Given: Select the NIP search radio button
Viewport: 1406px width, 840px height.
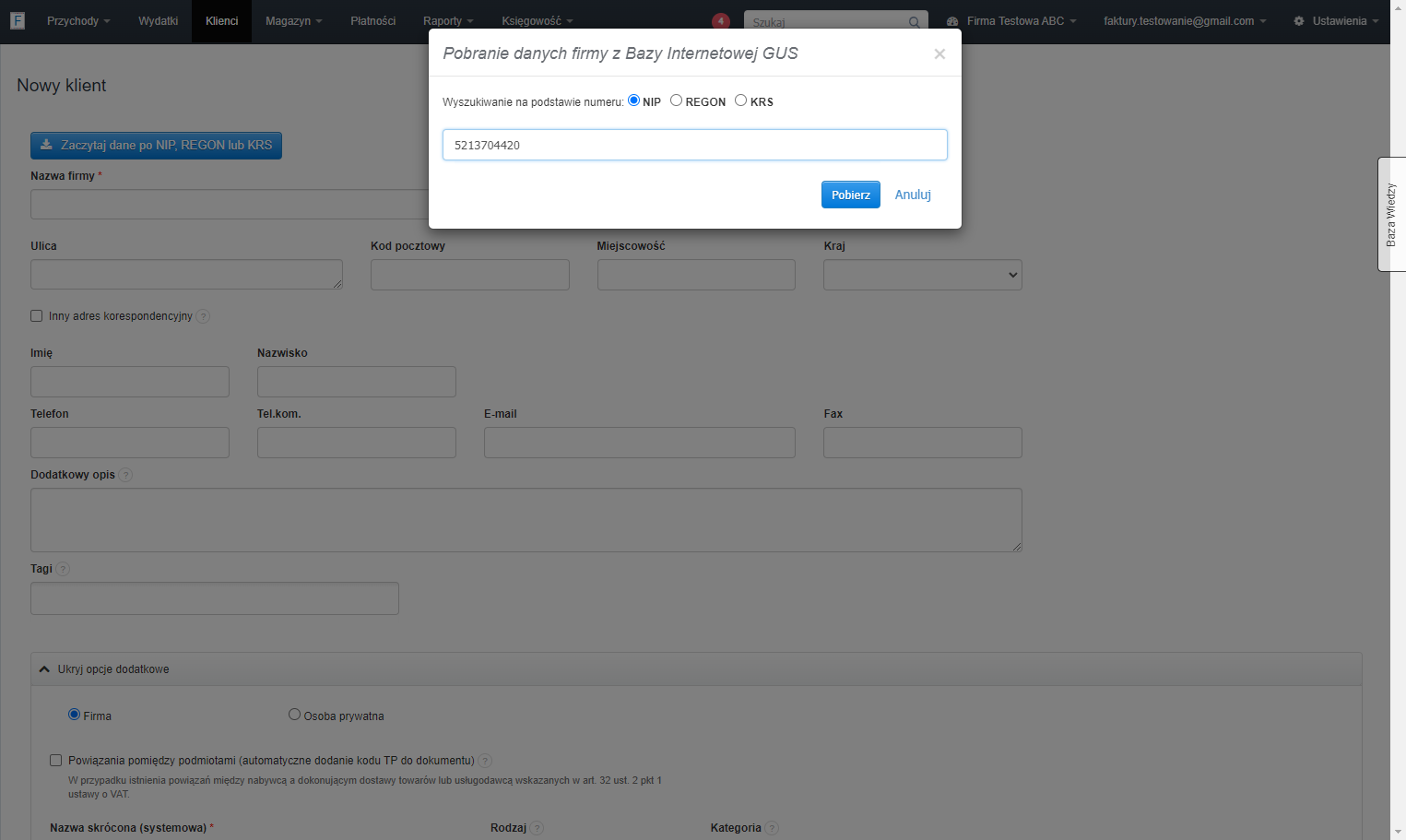Looking at the screenshot, I should point(634,101).
